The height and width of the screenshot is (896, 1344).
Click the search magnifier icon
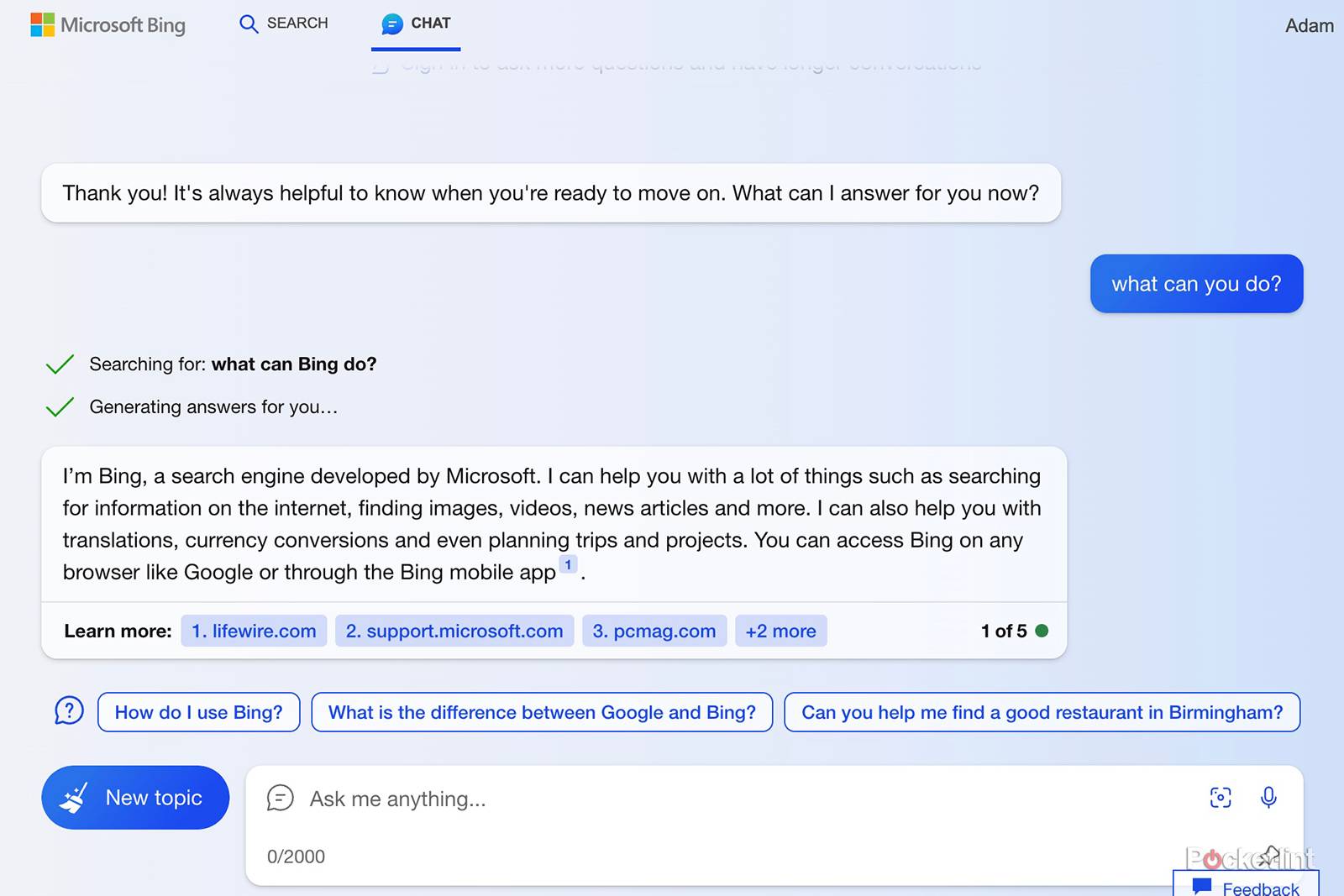[x=249, y=24]
